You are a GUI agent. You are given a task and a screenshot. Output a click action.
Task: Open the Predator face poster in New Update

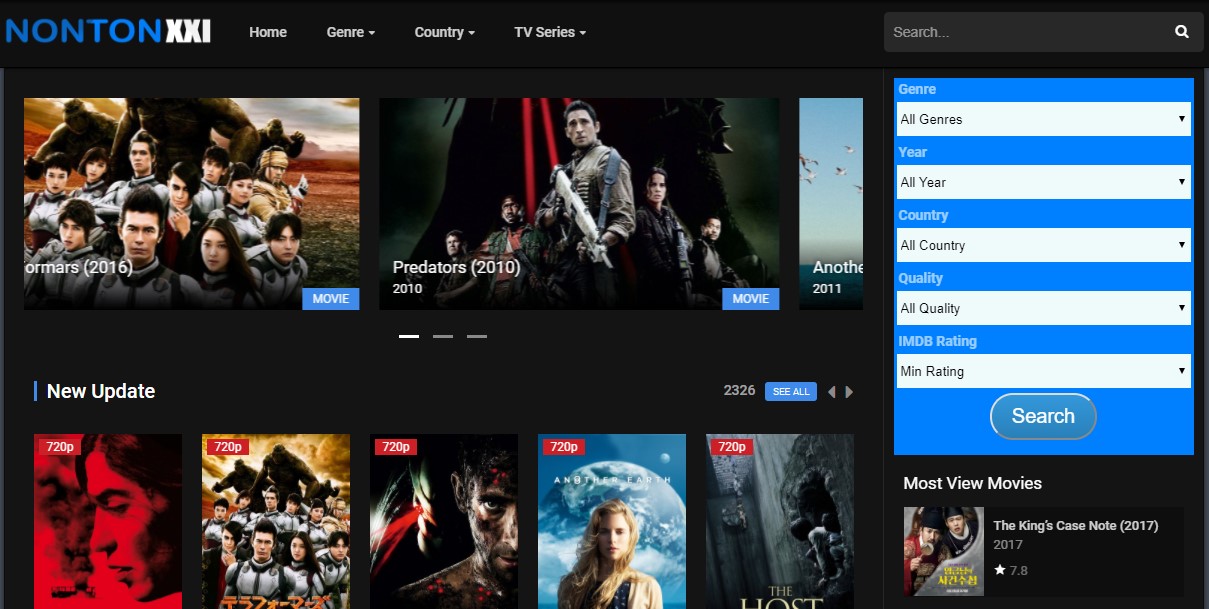click(444, 521)
